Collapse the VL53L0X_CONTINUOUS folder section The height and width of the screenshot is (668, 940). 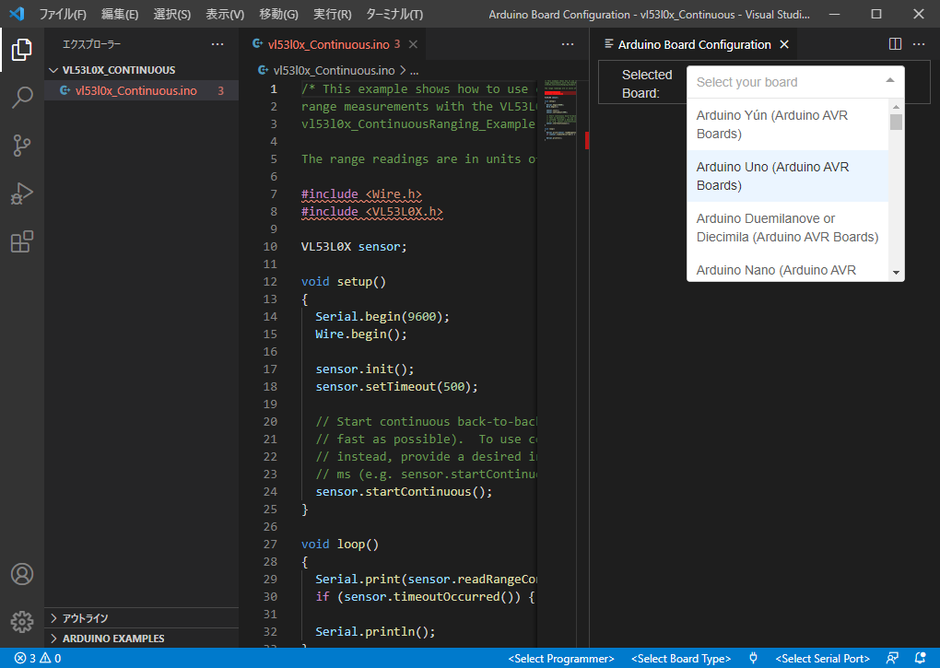point(119,70)
